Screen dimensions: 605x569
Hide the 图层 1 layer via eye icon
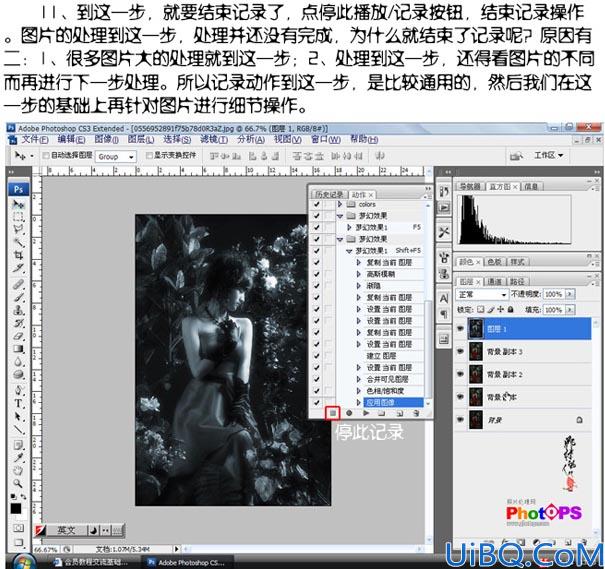click(x=460, y=329)
